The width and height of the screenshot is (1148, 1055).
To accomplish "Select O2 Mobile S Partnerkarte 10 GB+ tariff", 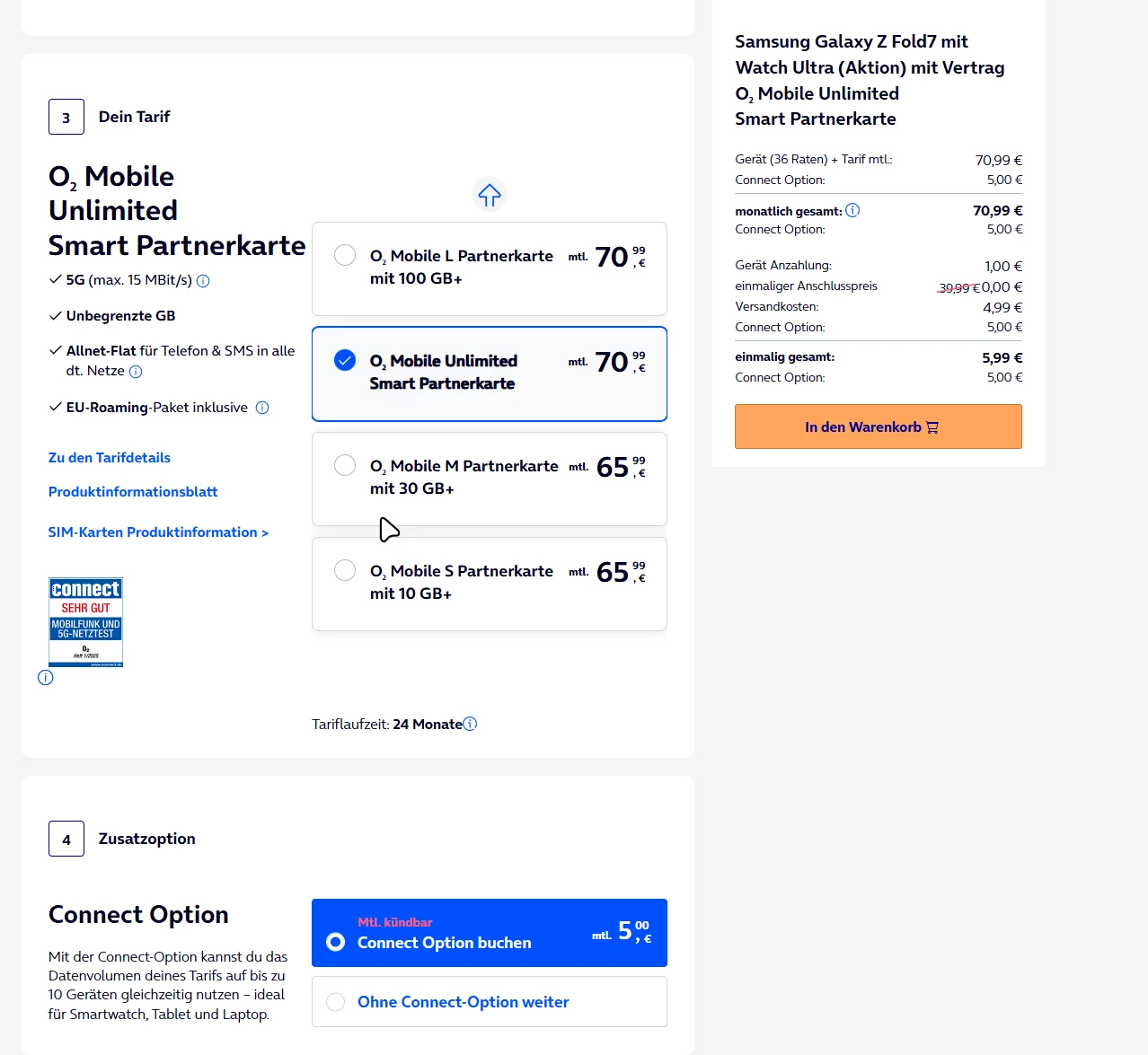I will (345, 570).
